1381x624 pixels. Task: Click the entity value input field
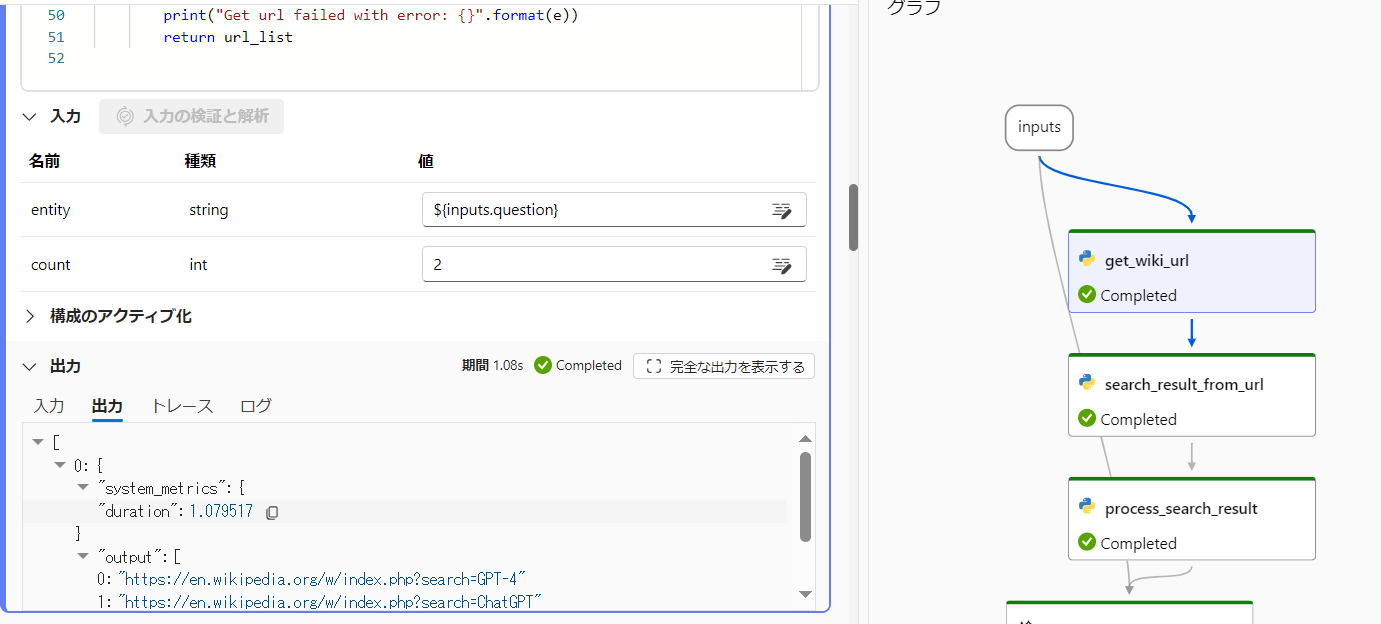[x=614, y=210]
